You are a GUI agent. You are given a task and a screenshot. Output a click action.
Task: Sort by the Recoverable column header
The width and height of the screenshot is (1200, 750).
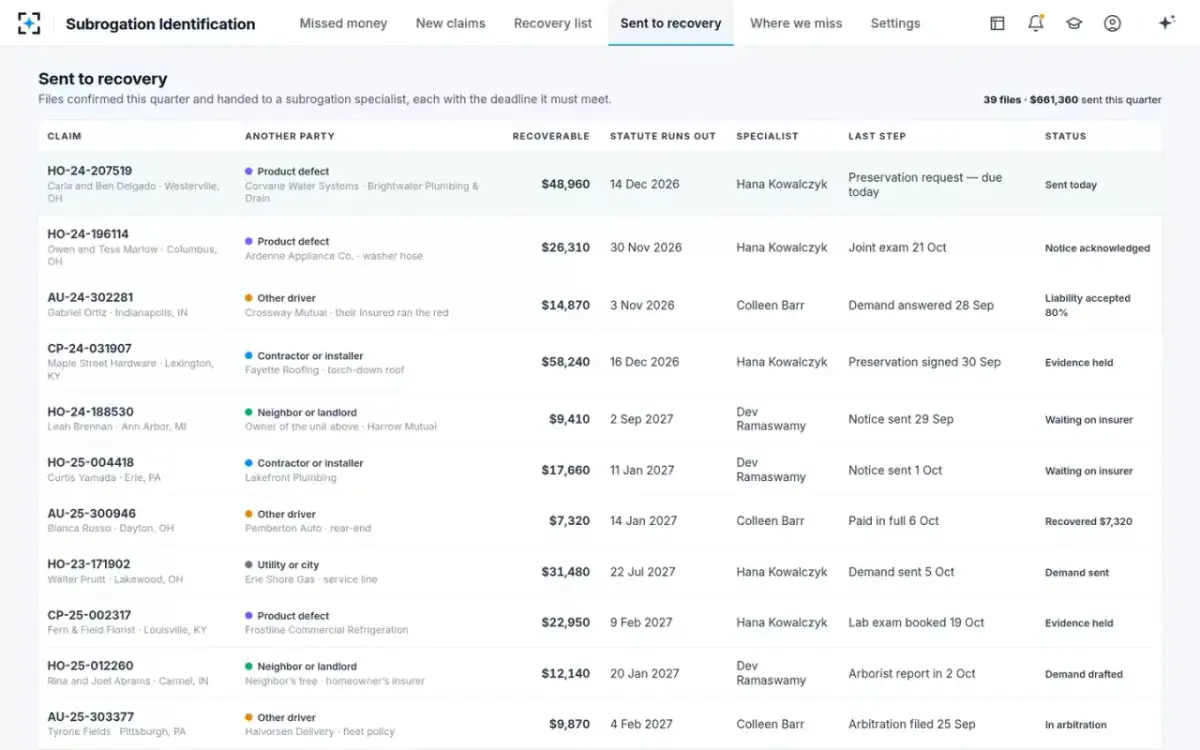coord(551,136)
